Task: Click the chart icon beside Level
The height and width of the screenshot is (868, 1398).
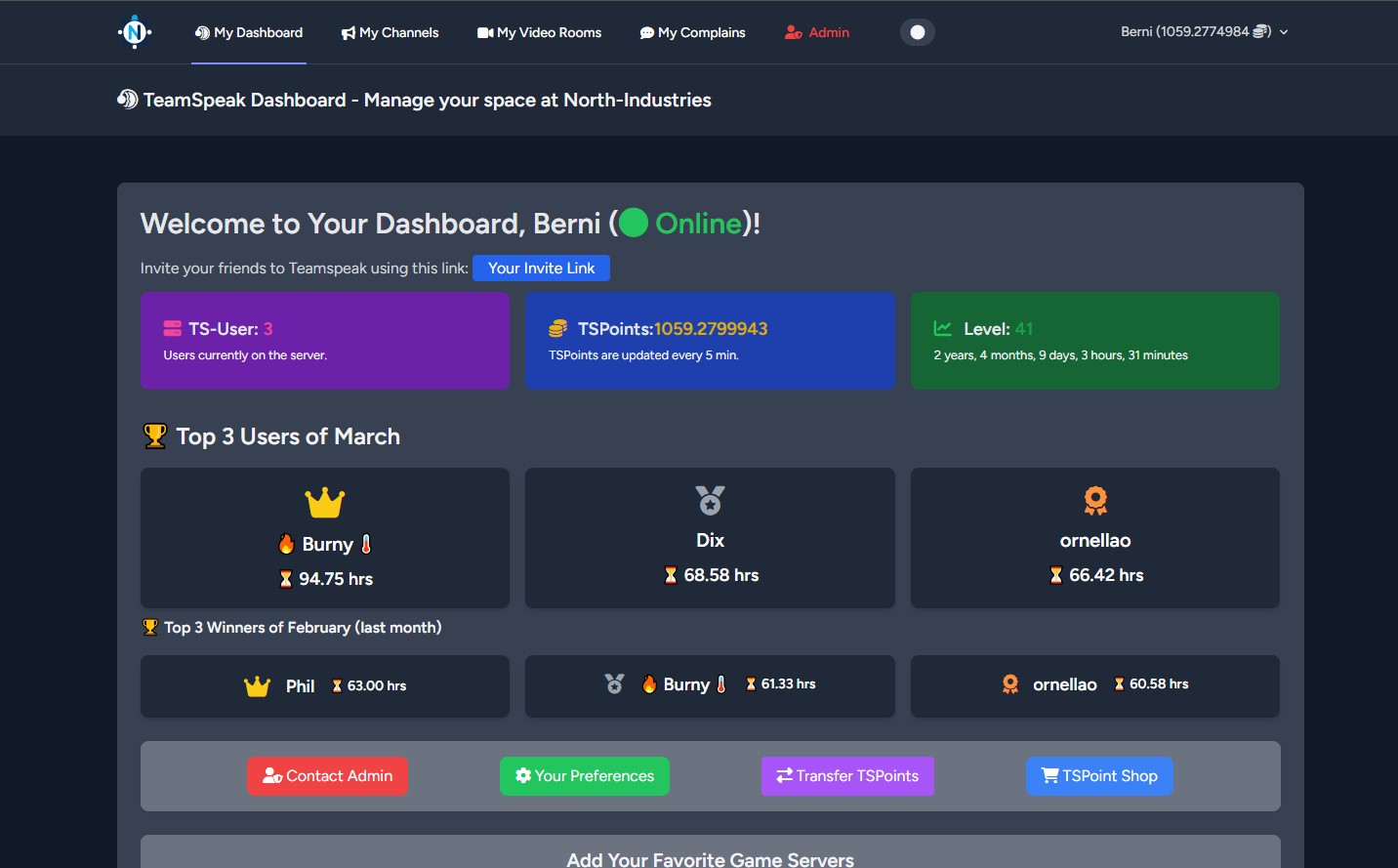Action: pyautogui.click(x=943, y=328)
